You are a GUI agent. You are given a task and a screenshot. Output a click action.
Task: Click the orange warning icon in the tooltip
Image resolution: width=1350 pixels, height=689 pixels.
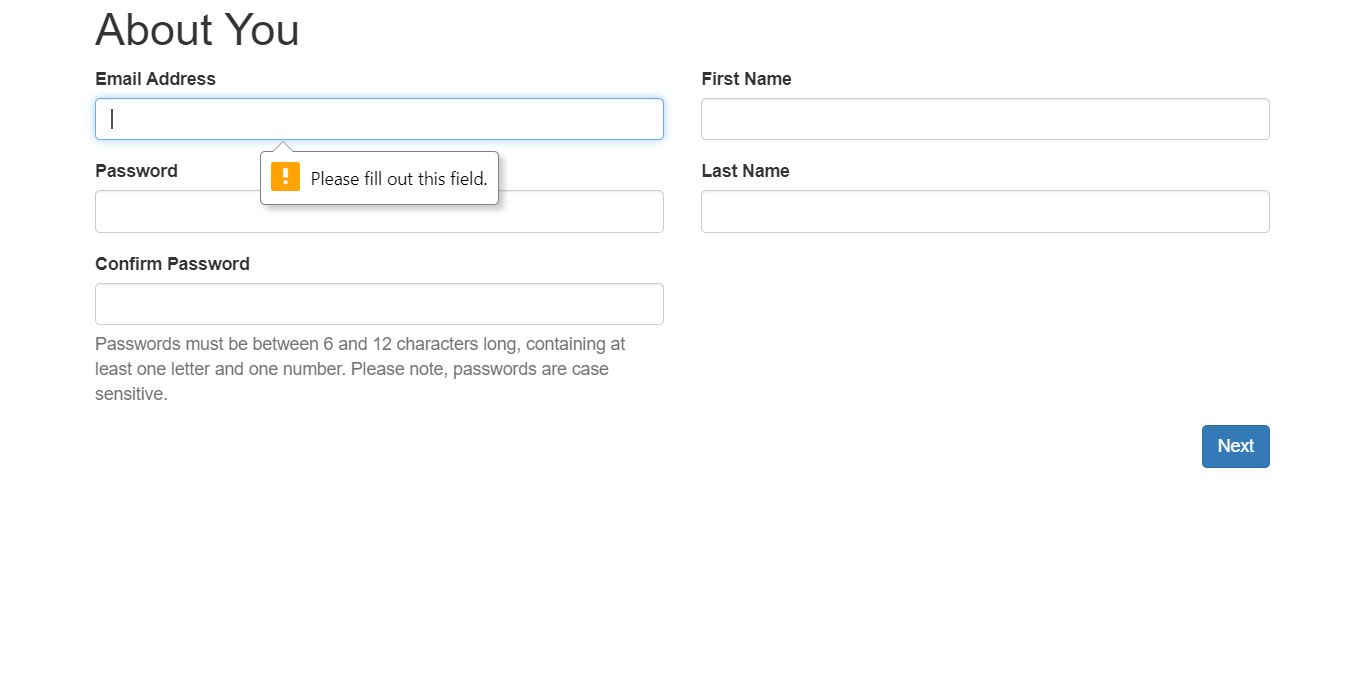285,176
